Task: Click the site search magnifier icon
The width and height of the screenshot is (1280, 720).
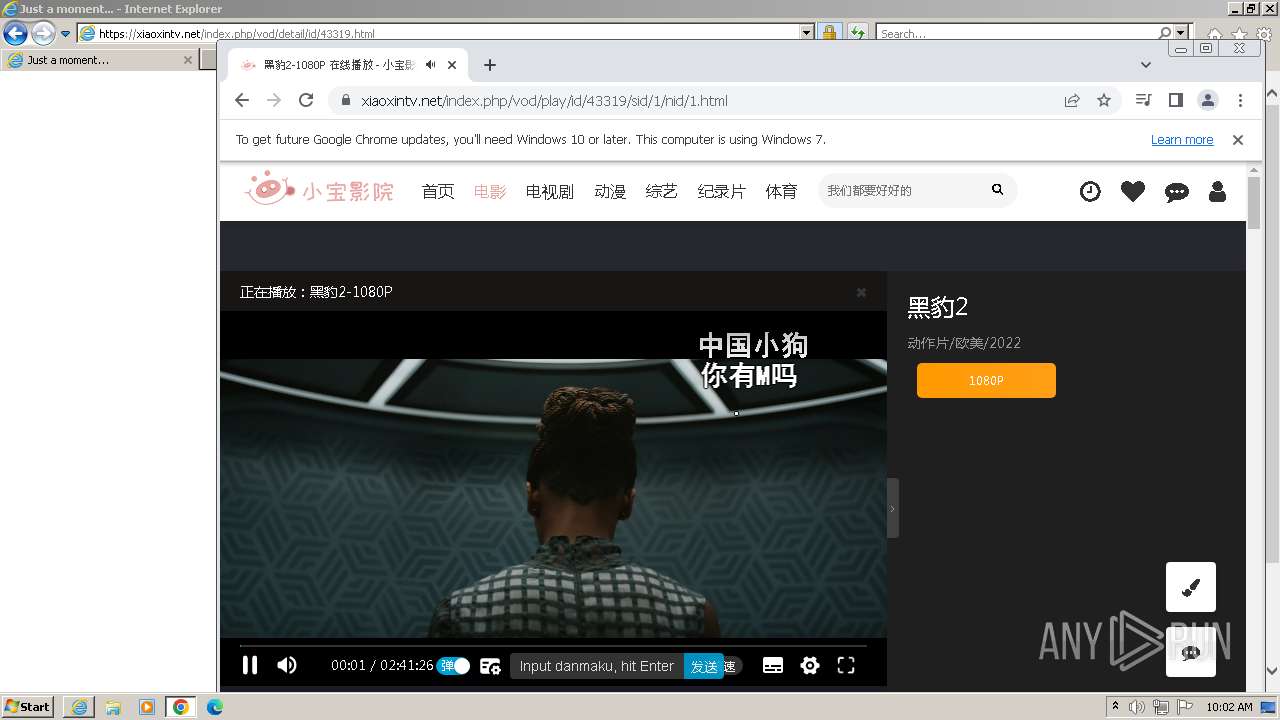Action: pos(997,189)
